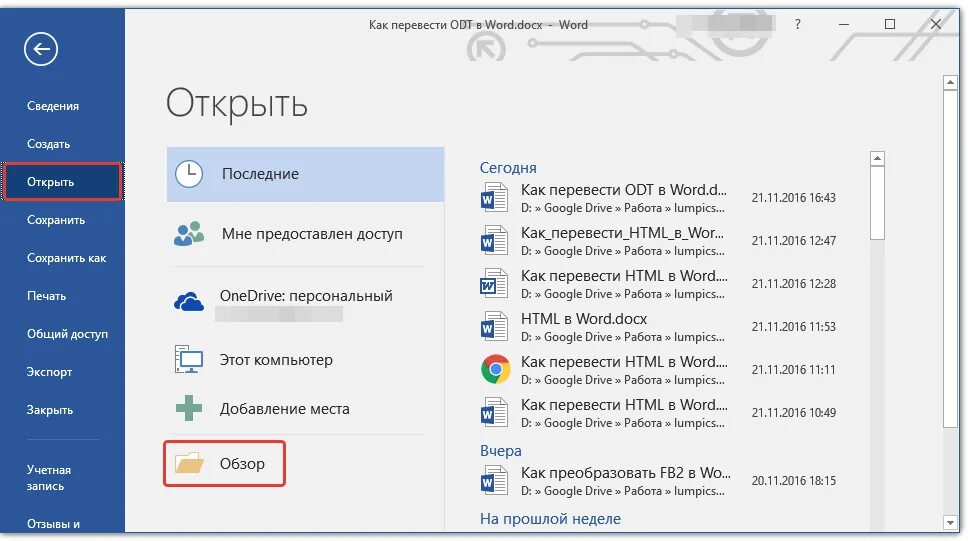Click the Обзор browse button
This screenshot has width=968, height=541.
coord(225,463)
